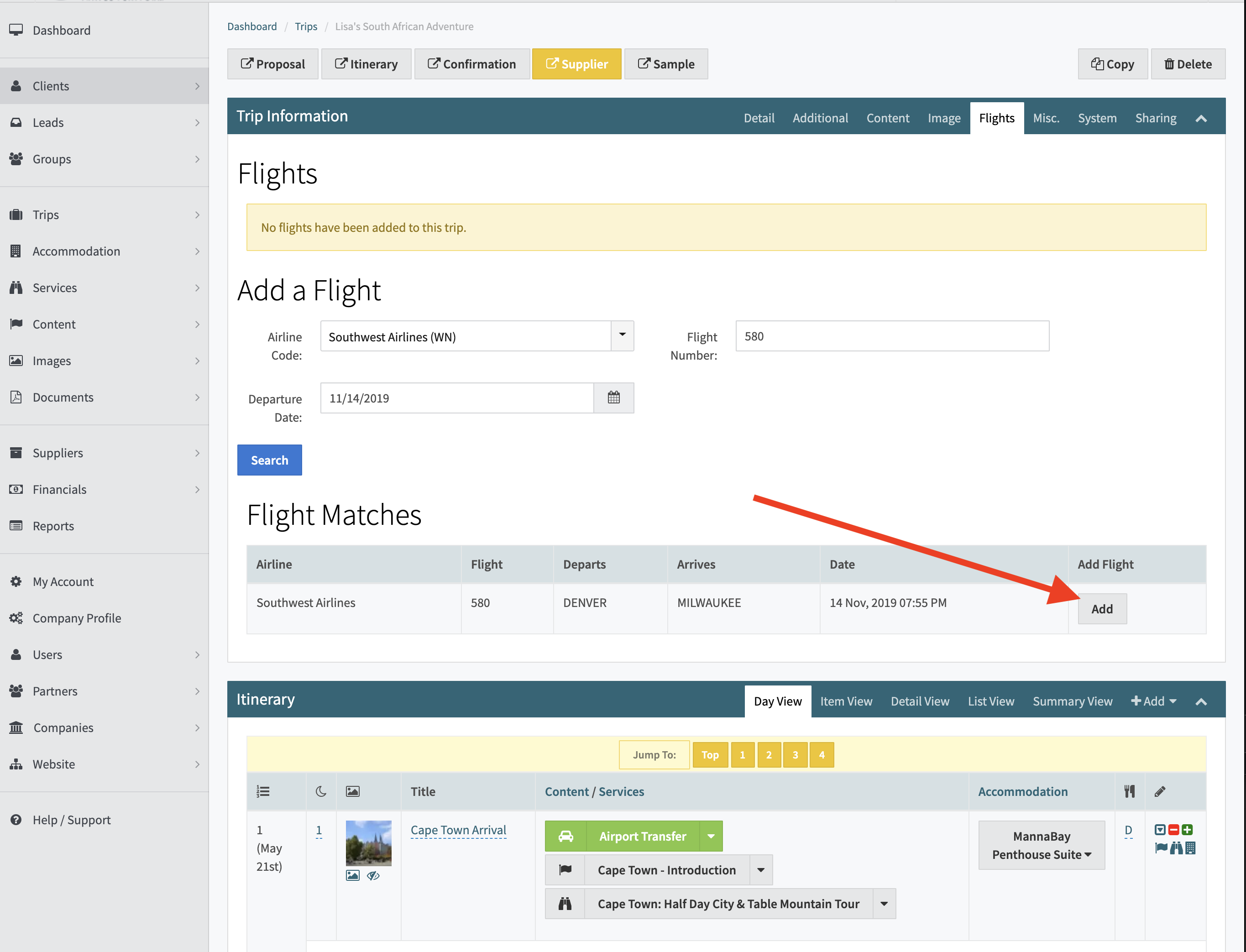Click the Companies bank building icon
This screenshot has width=1246, height=952.
[x=16, y=727]
